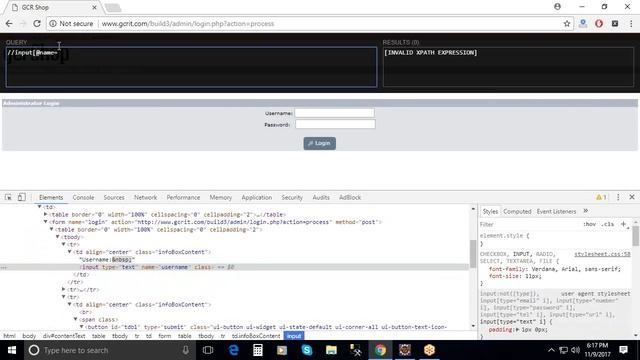The height and width of the screenshot is (360, 640).
Task: Switch to the Security tab
Action: pos(292,197)
